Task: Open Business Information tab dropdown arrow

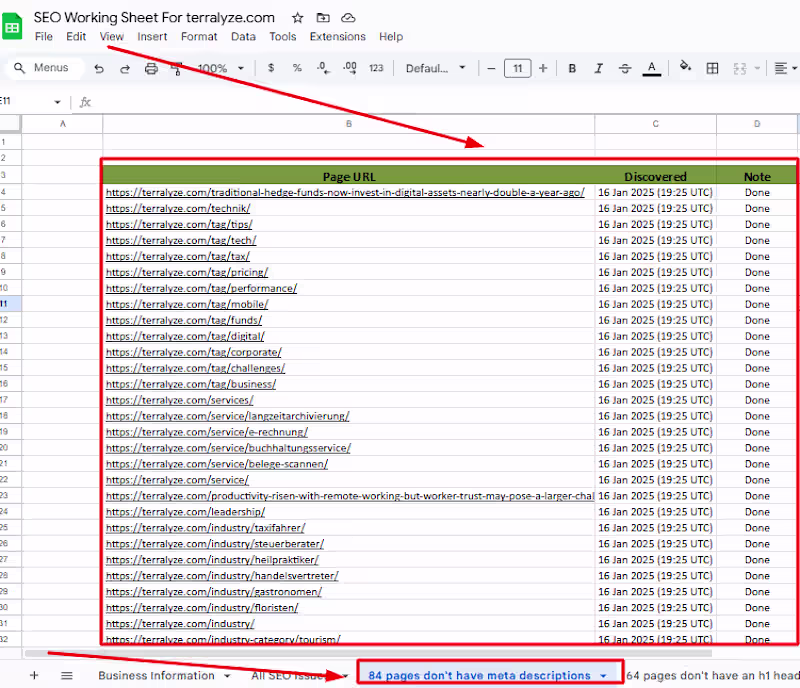Action: click(227, 676)
